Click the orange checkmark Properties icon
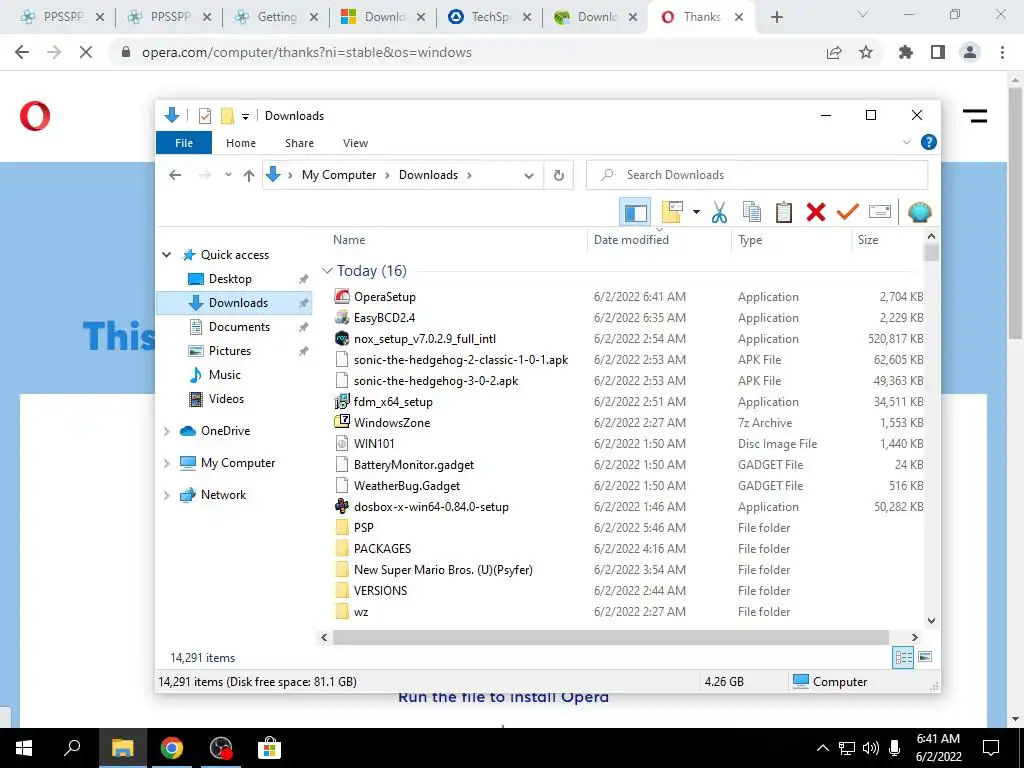The height and width of the screenshot is (768, 1024). [x=848, y=212]
